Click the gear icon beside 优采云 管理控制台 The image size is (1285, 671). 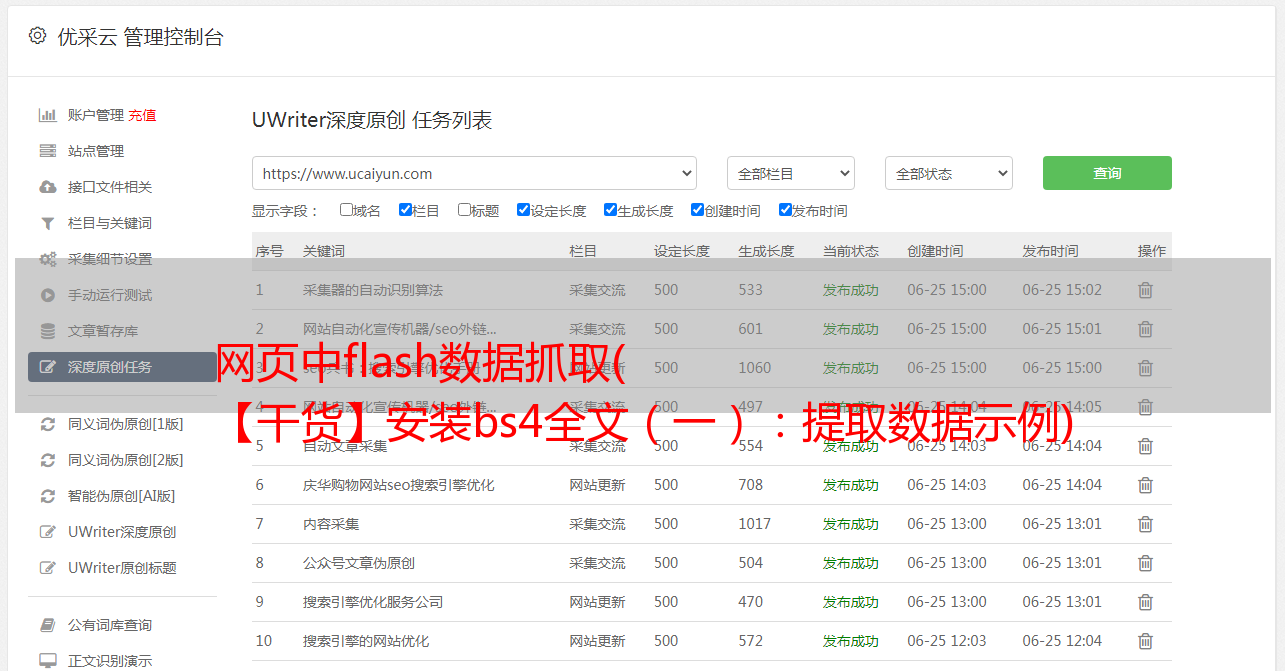point(37,36)
